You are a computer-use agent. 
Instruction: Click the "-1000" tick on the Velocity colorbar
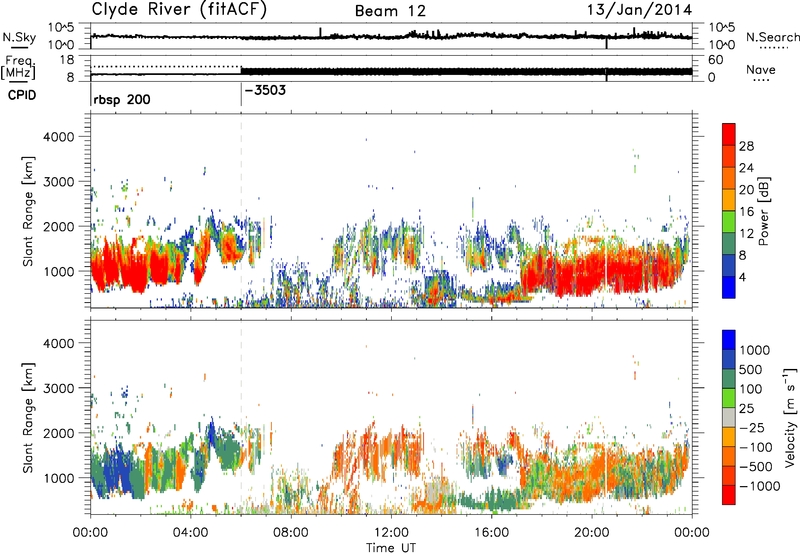(759, 486)
